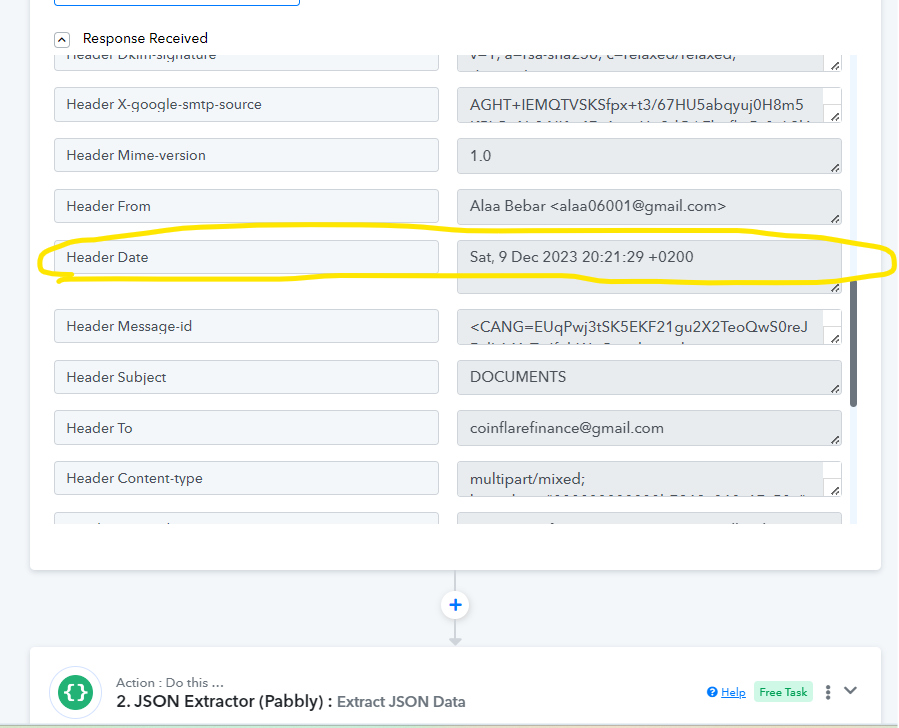Select the Header Mime-version label field
Screen dimensions: 899x728
pos(247,155)
